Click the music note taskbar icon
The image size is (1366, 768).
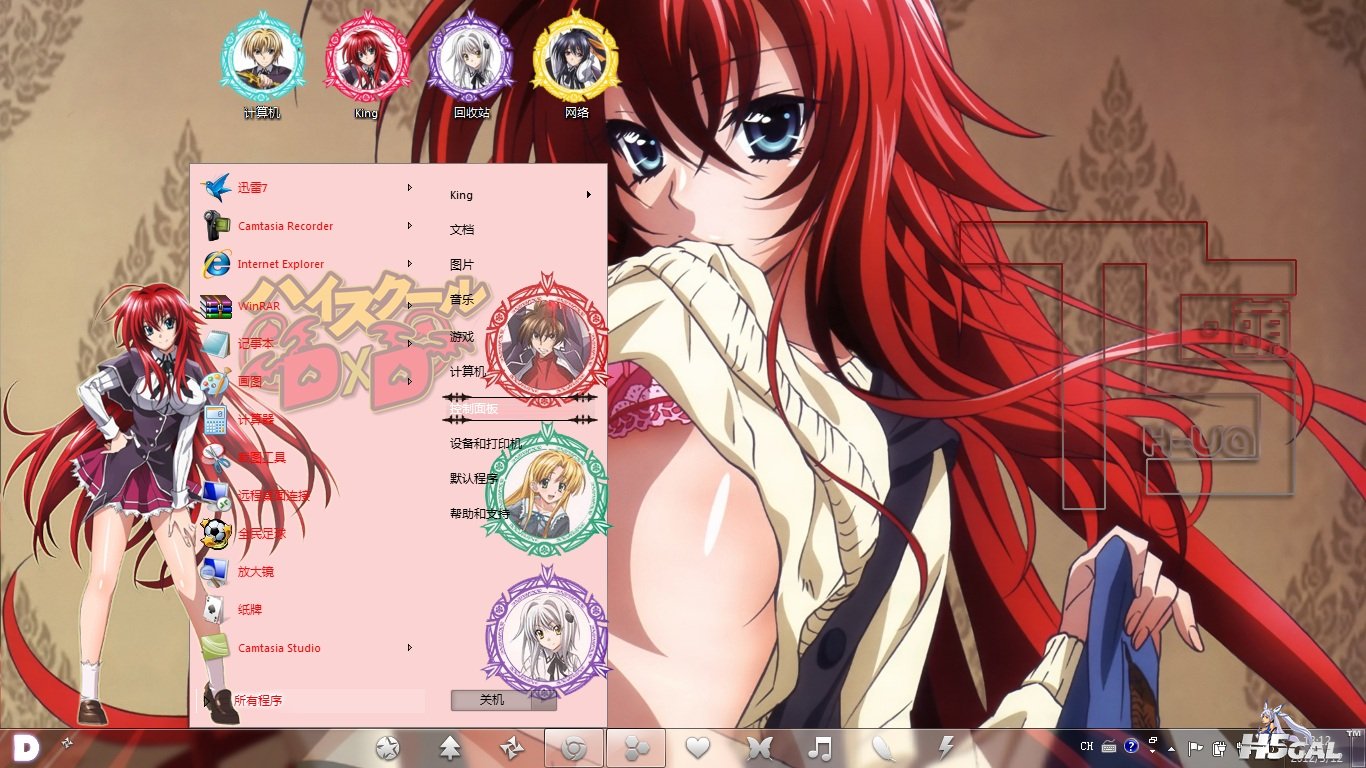pyautogui.click(x=820, y=747)
